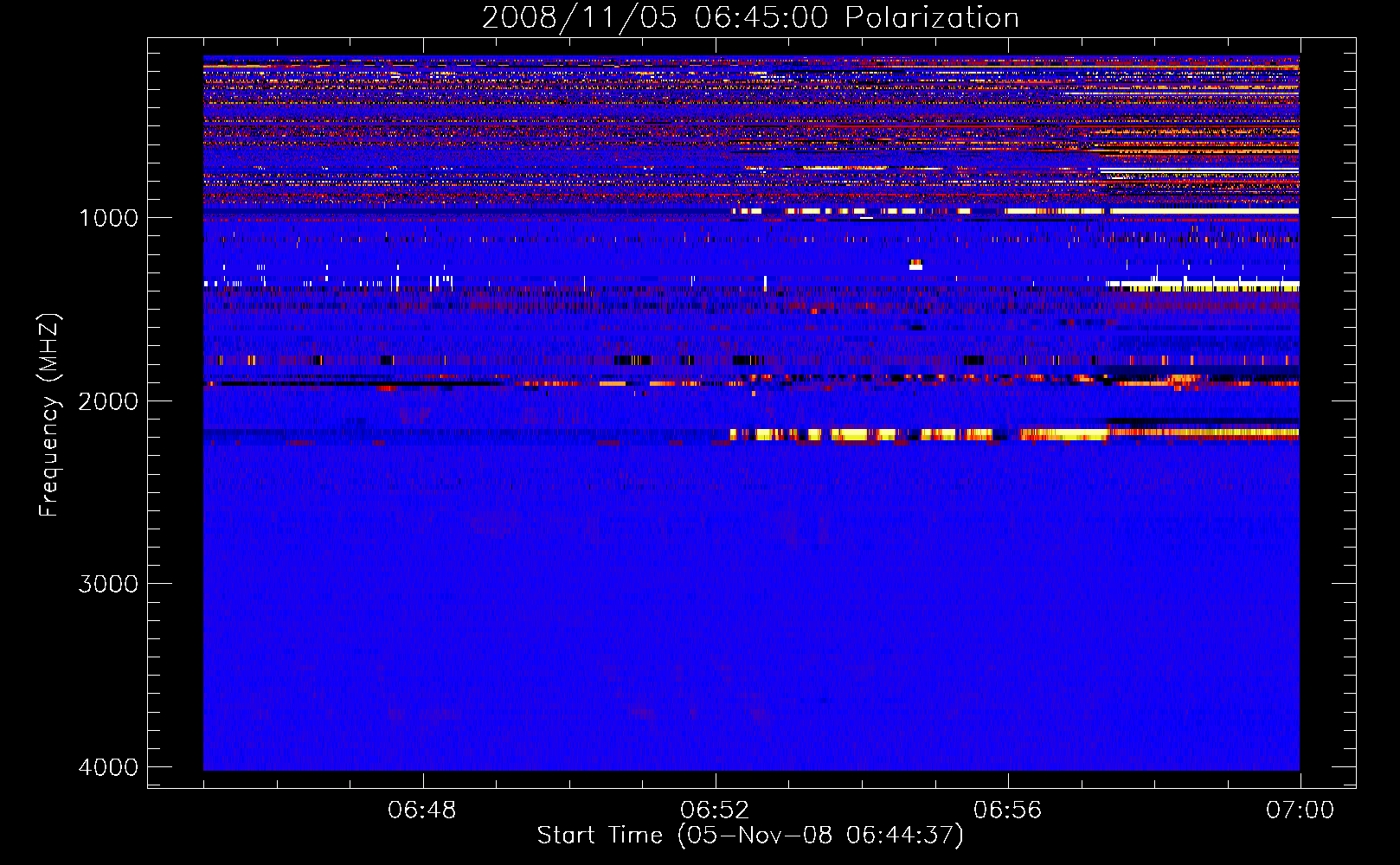The height and width of the screenshot is (865, 1400).
Task: Click the '1000' frequency tick label
Action: coord(108,218)
